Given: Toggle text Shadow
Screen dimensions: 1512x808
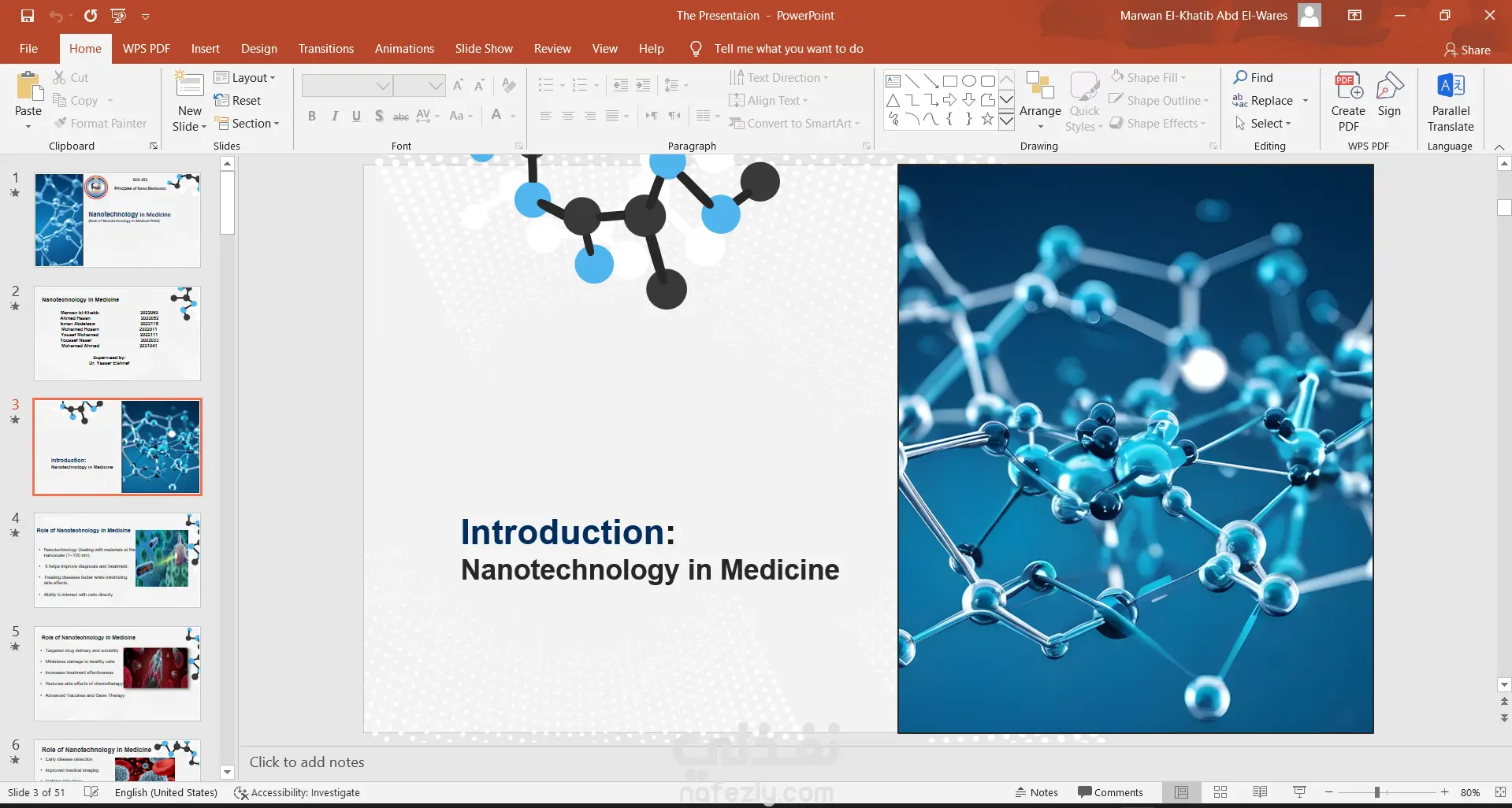Looking at the screenshot, I should [379, 116].
